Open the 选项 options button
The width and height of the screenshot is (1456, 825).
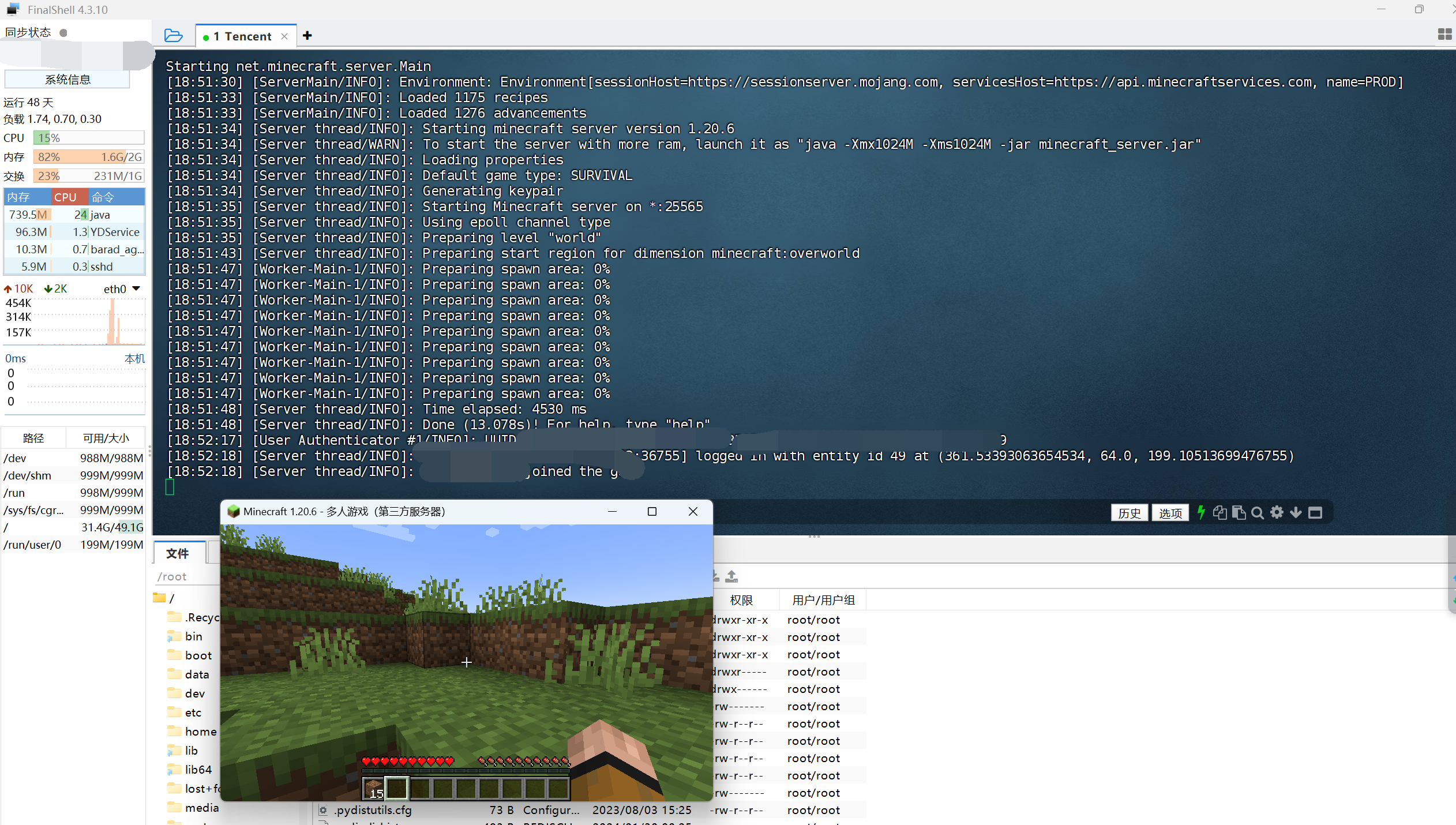click(x=1170, y=513)
